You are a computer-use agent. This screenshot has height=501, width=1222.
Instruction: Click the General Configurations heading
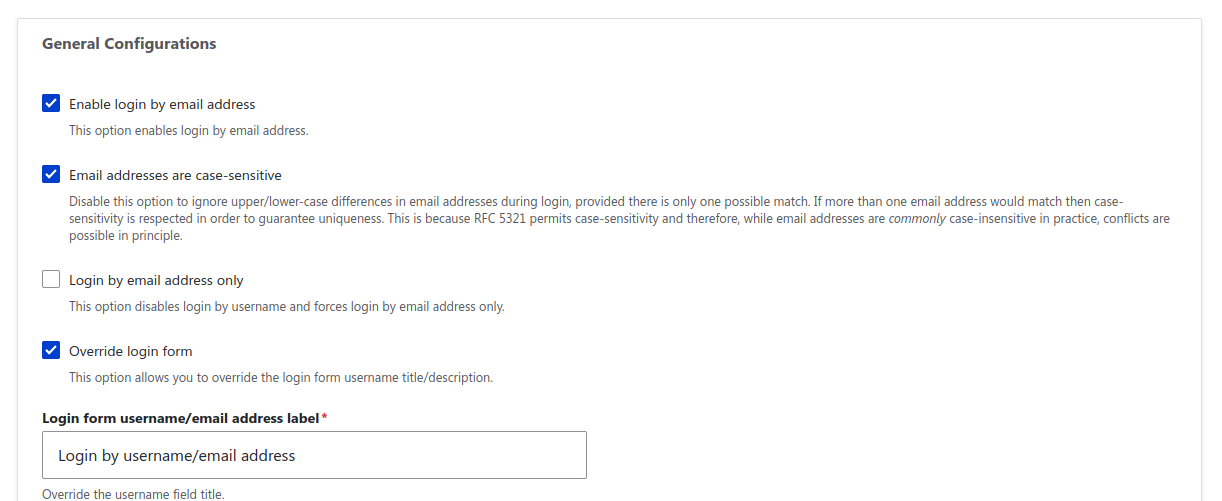click(129, 44)
